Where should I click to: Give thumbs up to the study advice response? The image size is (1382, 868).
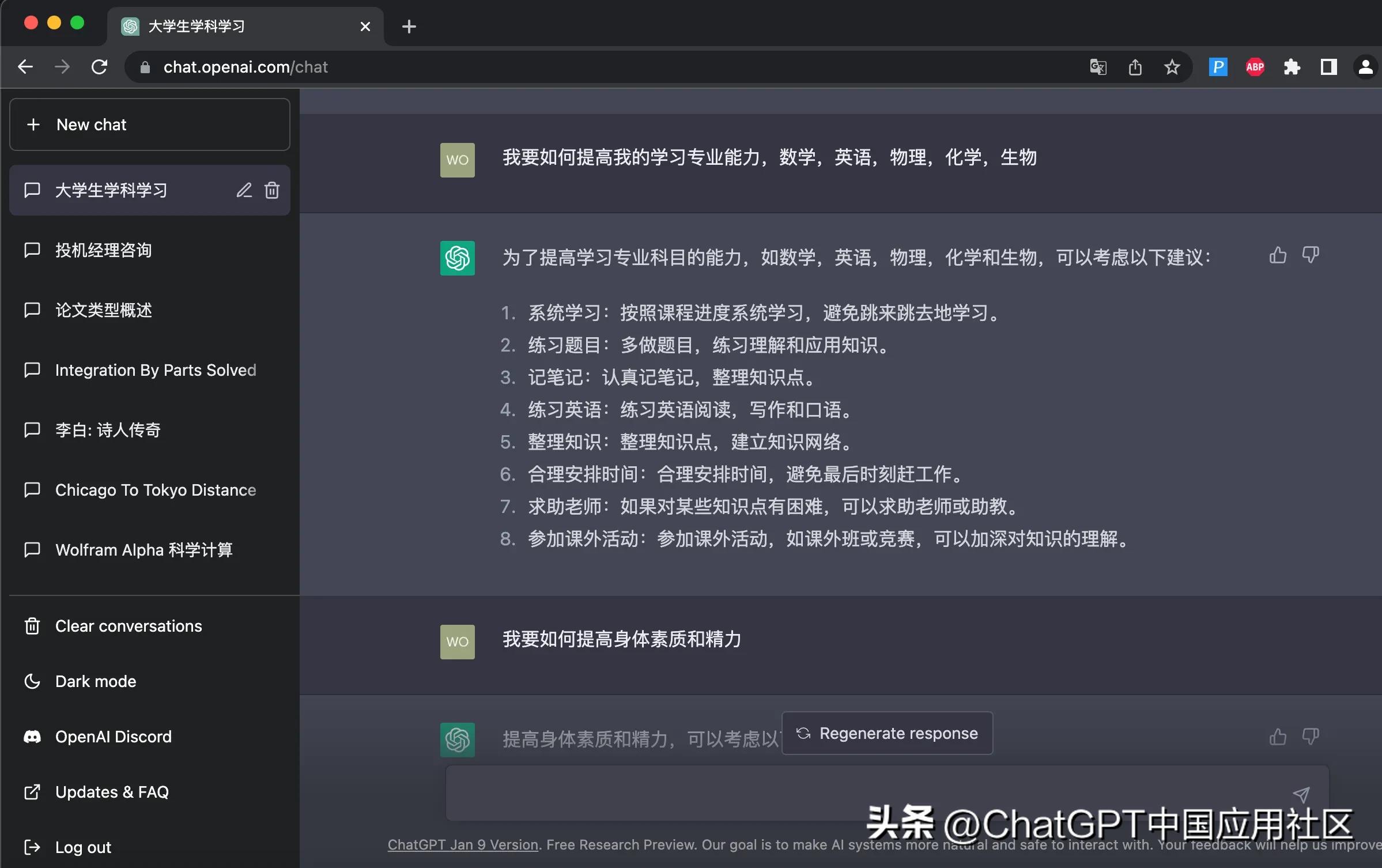(x=1277, y=255)
